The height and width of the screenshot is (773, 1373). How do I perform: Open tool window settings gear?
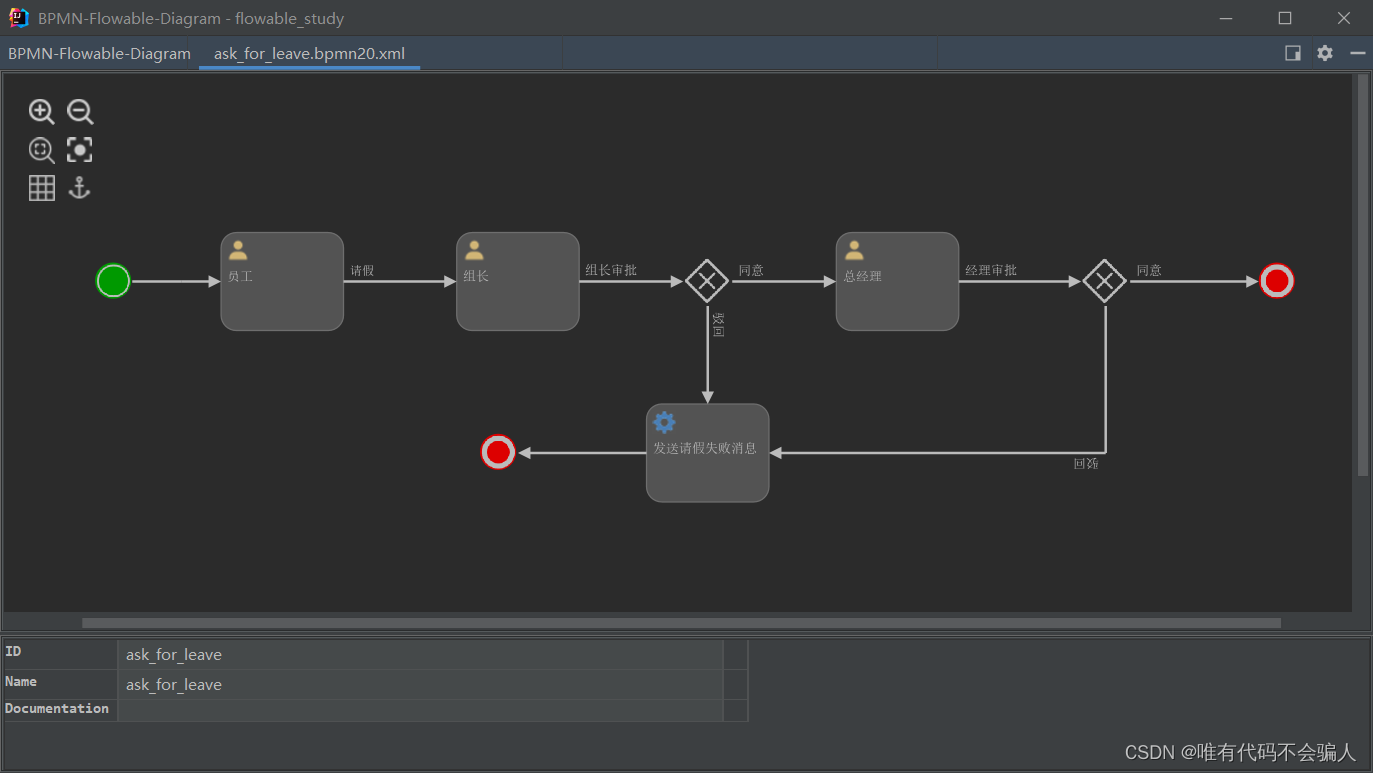click(1325, 53)
